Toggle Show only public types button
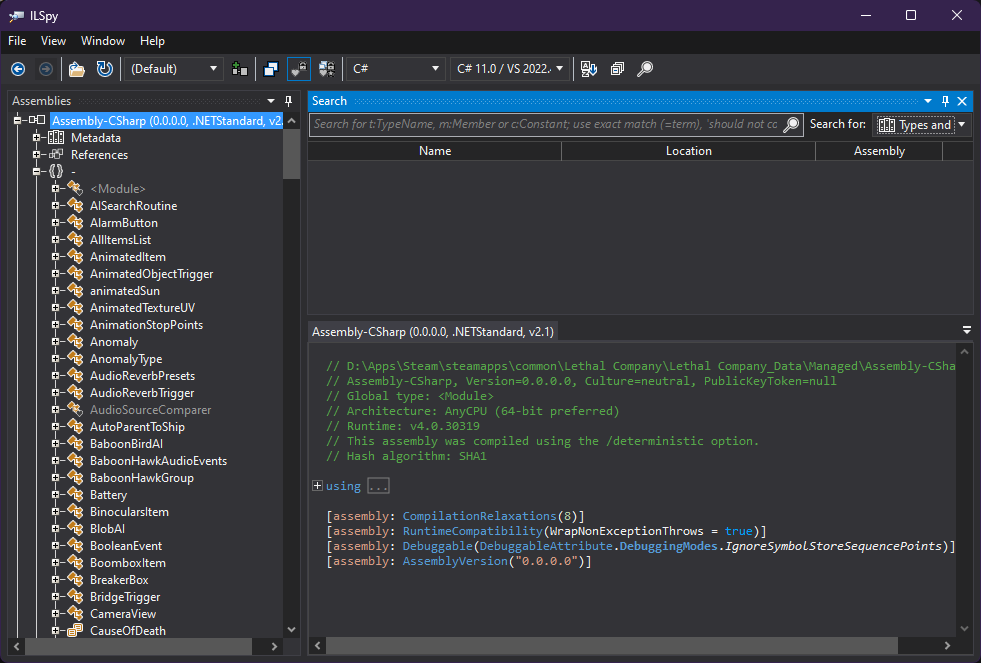Image resolution: width=981 pixels, height=663 pixels. point(271,69)
